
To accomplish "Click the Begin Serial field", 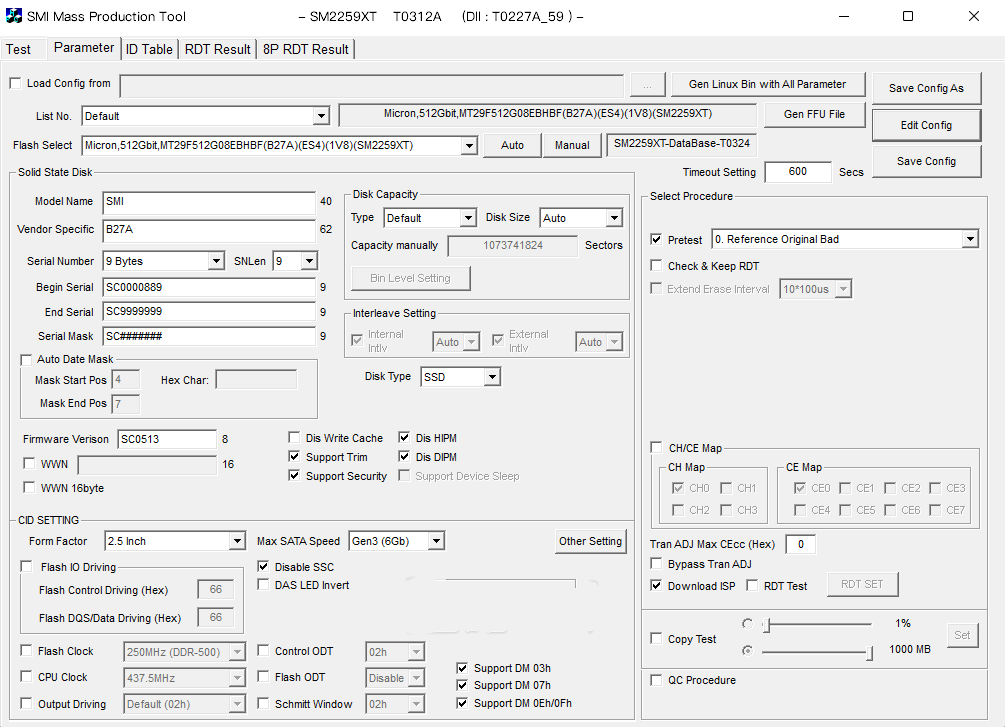I will click(x=209, y=287).
